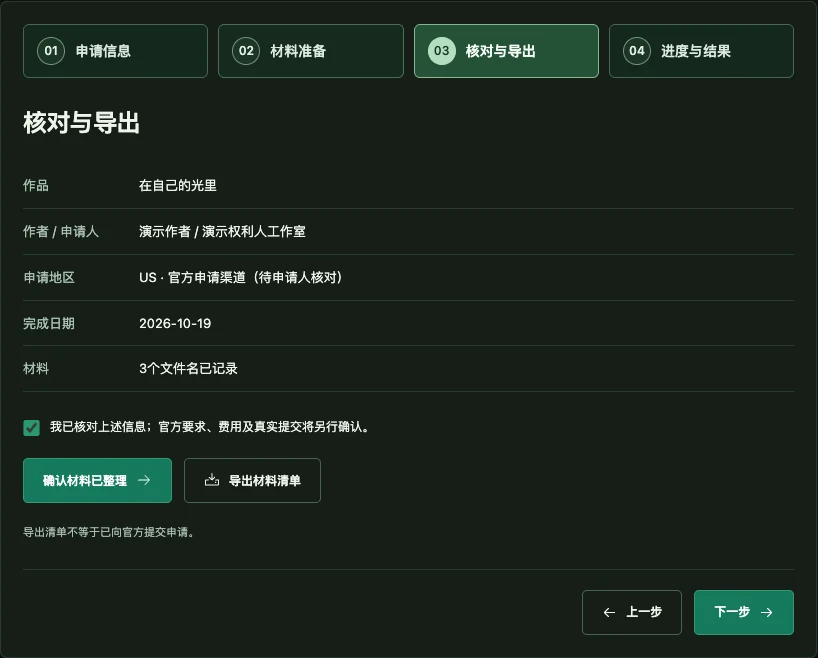Go to step 01 申请信息
The image size is (818, 658).
click(x=115, y=51)
